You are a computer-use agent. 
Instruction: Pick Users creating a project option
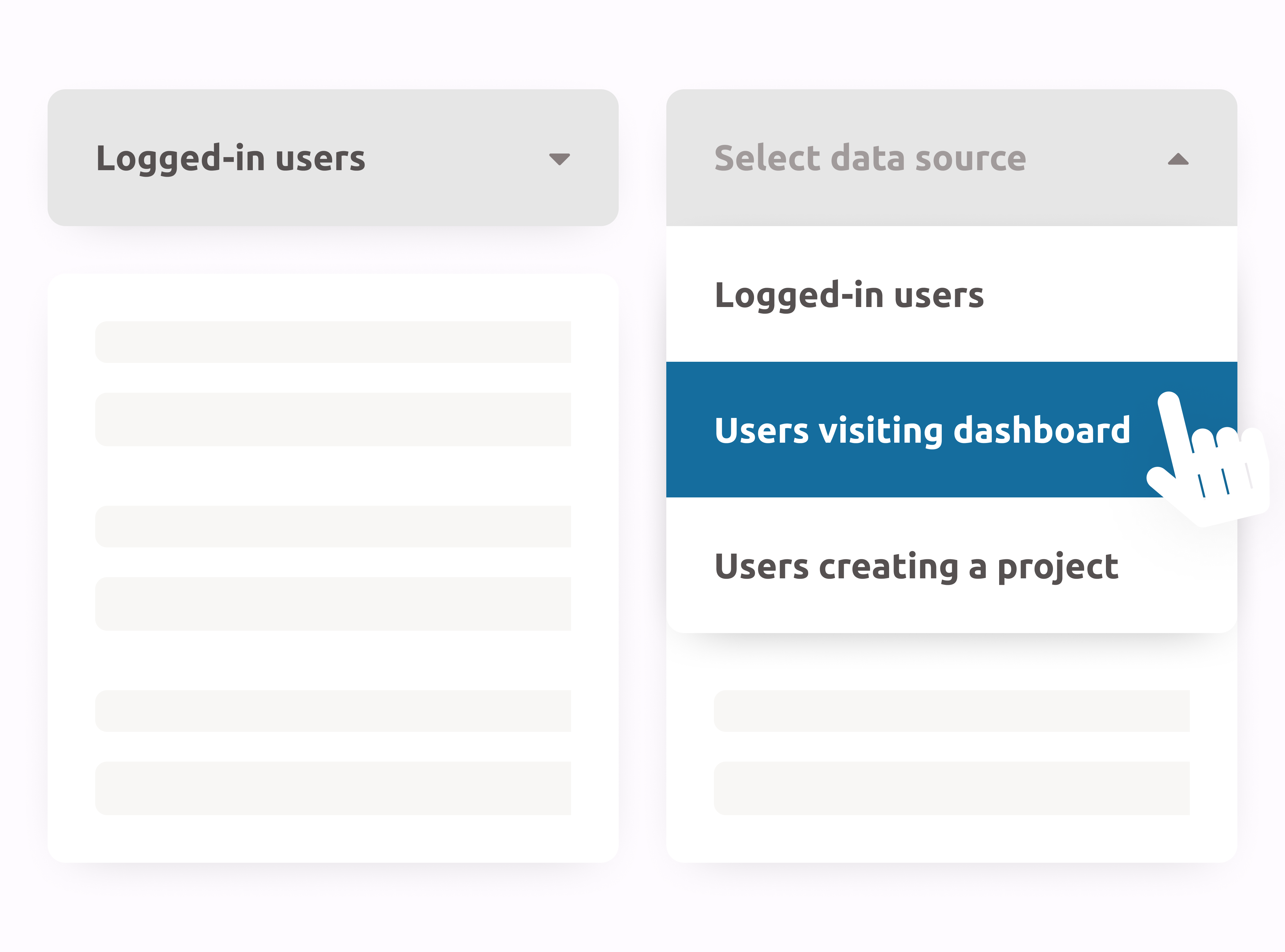[x=916, y=566]
